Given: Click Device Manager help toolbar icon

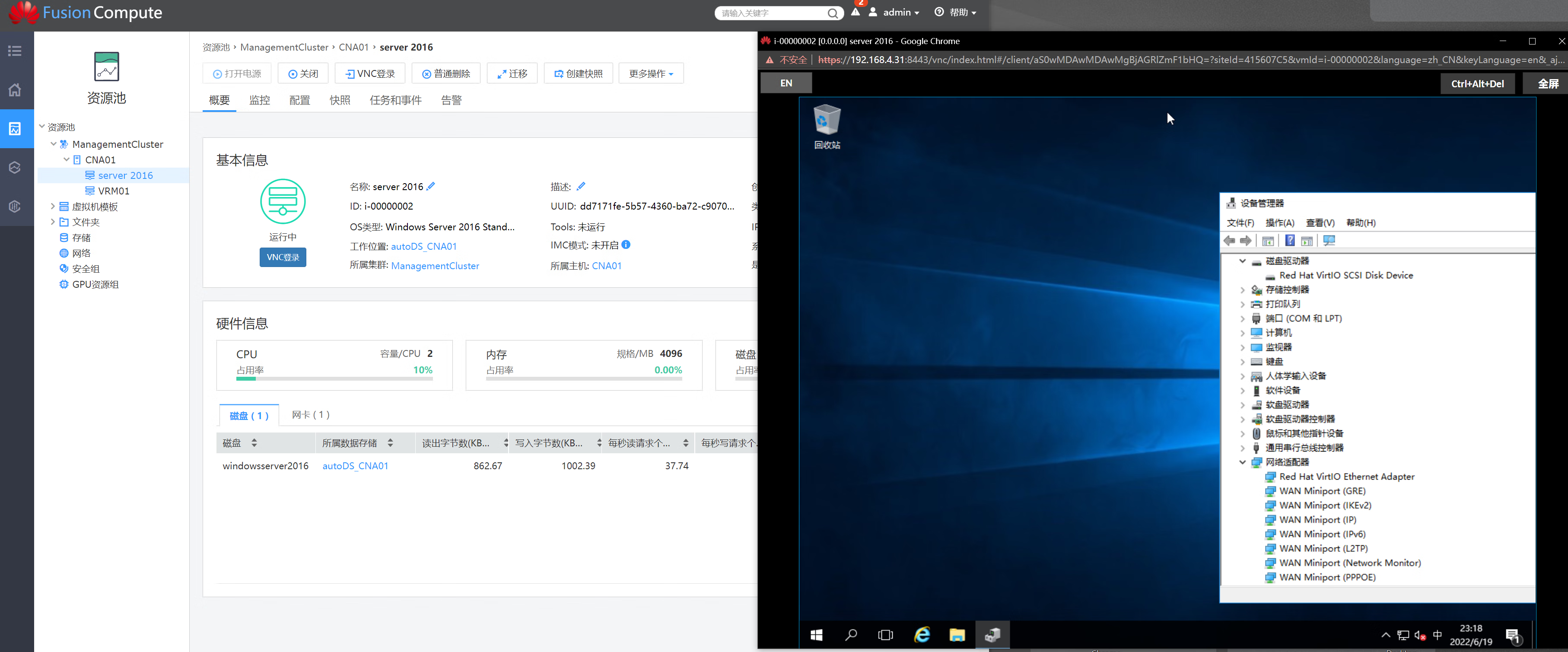Looking at the screenshot, I should 1289,241.
